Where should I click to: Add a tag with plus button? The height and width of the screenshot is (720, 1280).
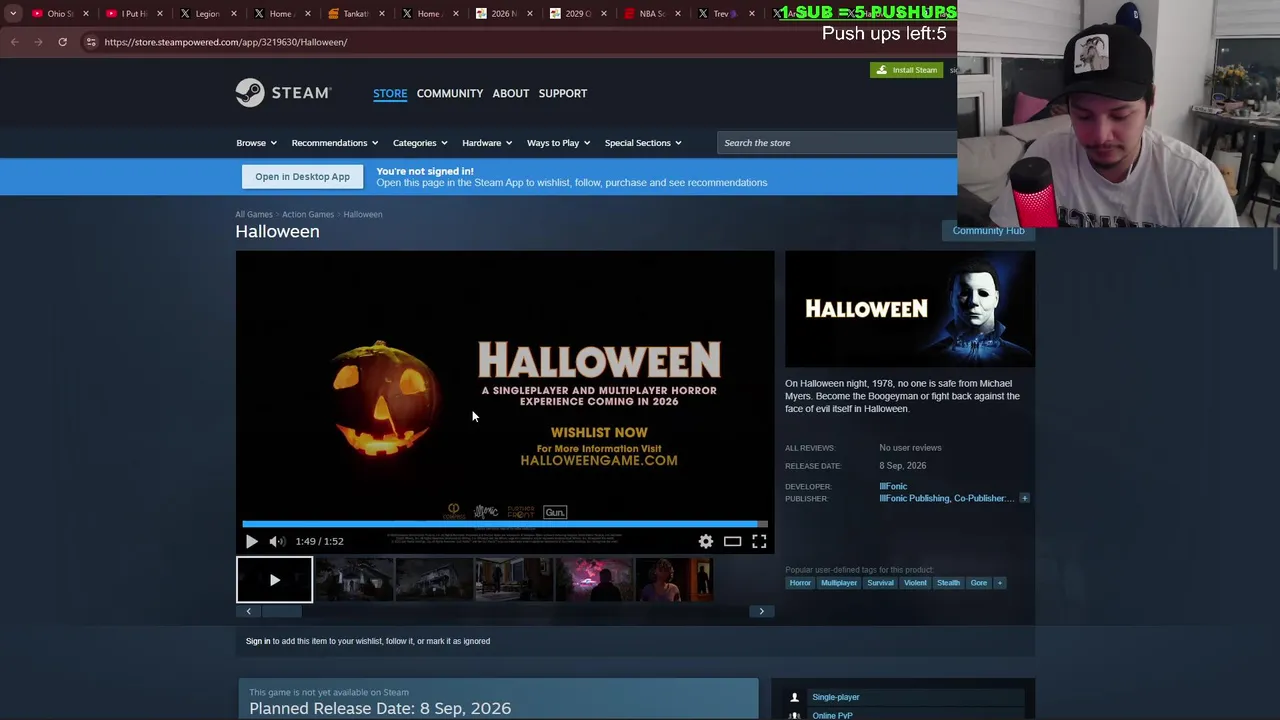click(x=999, y=583)
